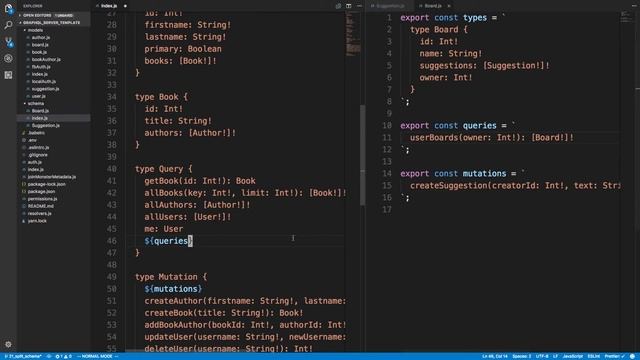Click the open changes icon in left editor toolbar
The image size is (640, 360).
click(x=338, y=6)
